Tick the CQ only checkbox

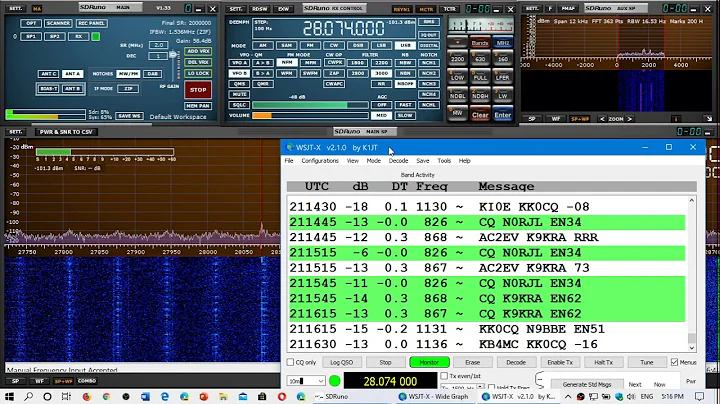pos(290,362)
